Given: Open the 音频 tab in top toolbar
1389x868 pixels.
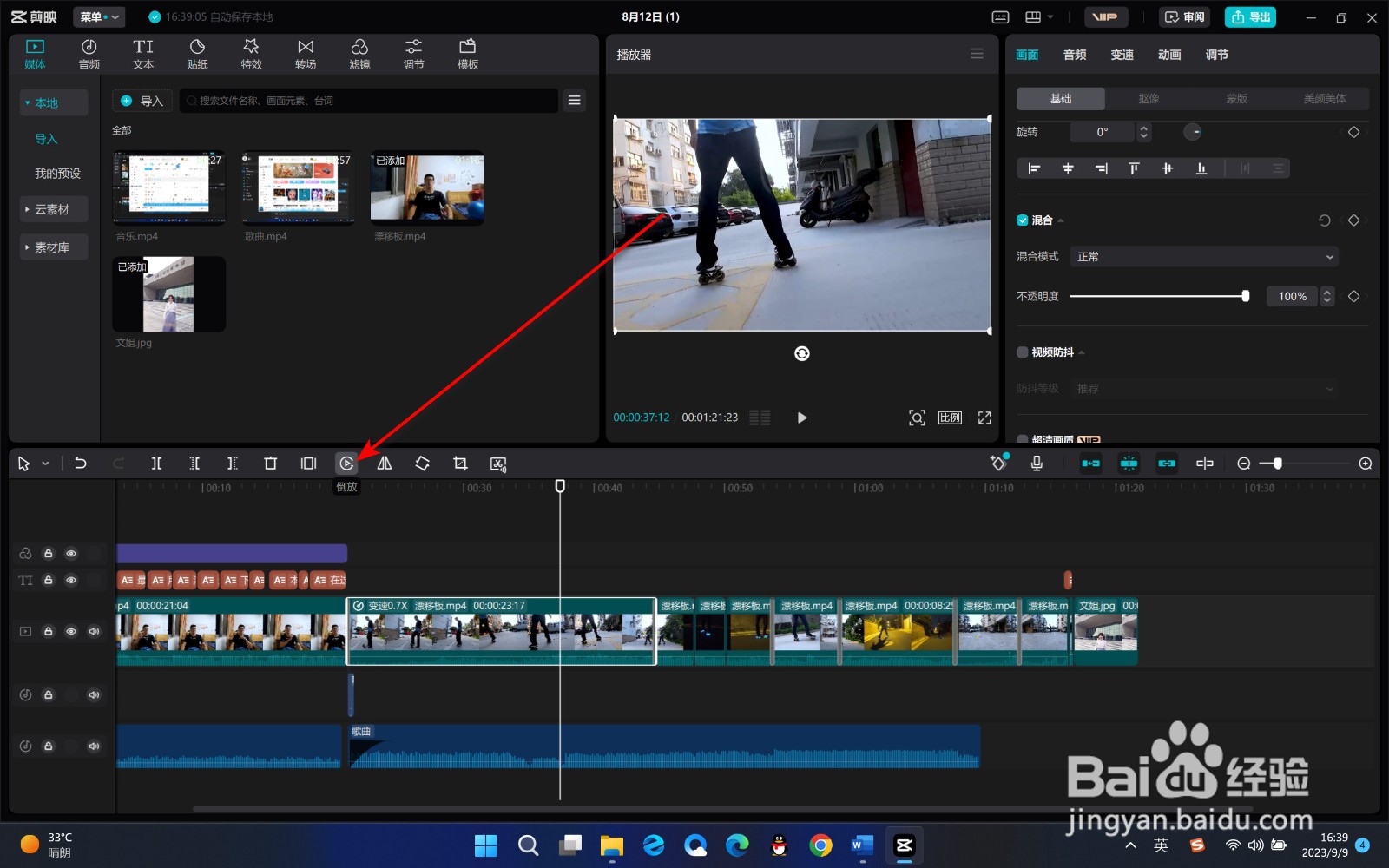Looking at the screenshot, I should [x=89, y=54].
